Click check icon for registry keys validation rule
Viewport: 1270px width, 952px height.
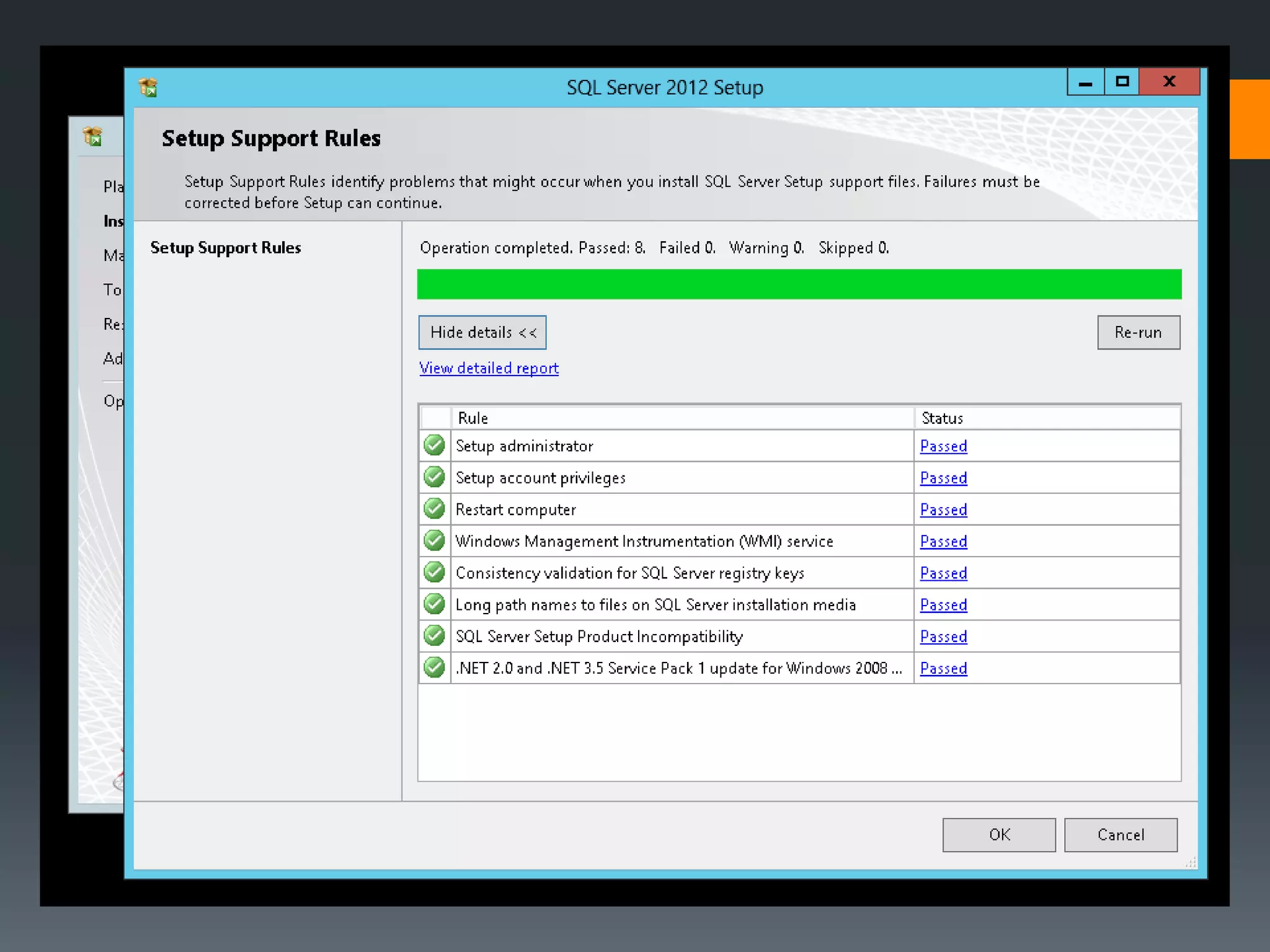tap(434, 572)
